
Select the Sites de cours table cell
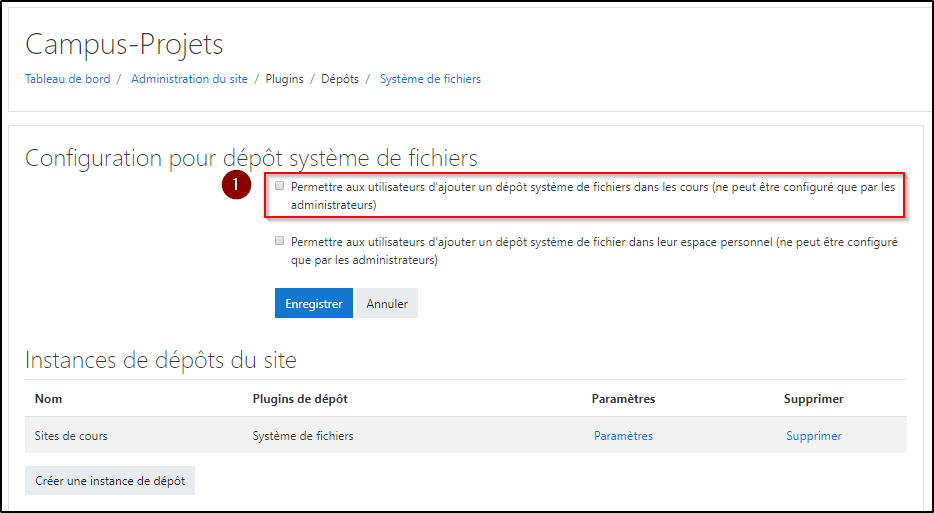point(71,436)
